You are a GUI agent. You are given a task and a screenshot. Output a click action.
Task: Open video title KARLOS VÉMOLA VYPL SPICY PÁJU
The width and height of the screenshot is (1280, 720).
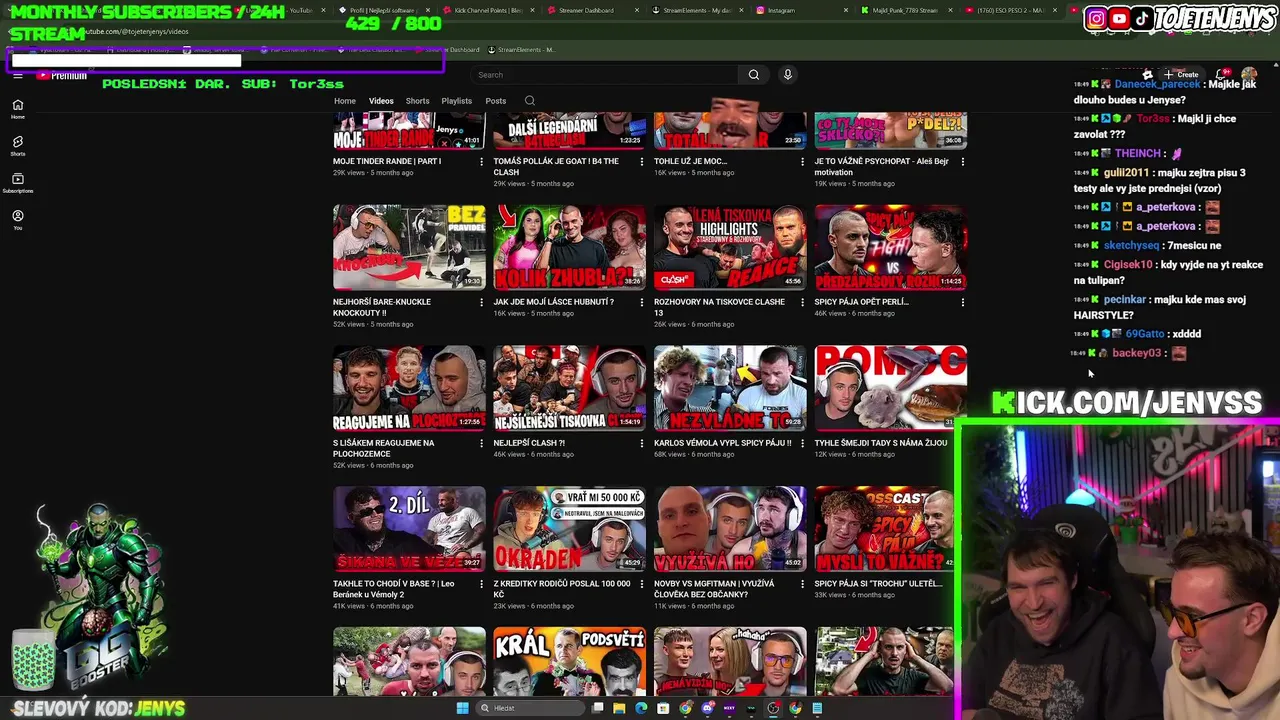coord(722,443)
